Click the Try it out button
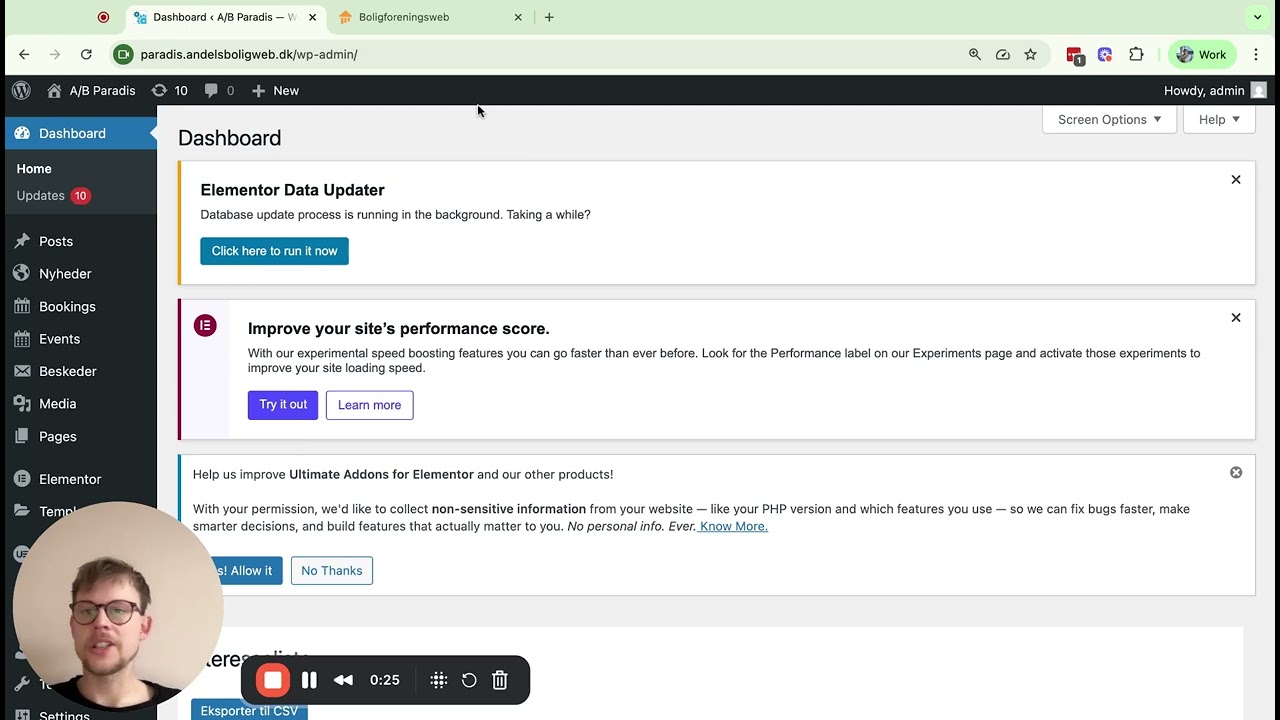The image size is (1280, 720). pos(283,404)
